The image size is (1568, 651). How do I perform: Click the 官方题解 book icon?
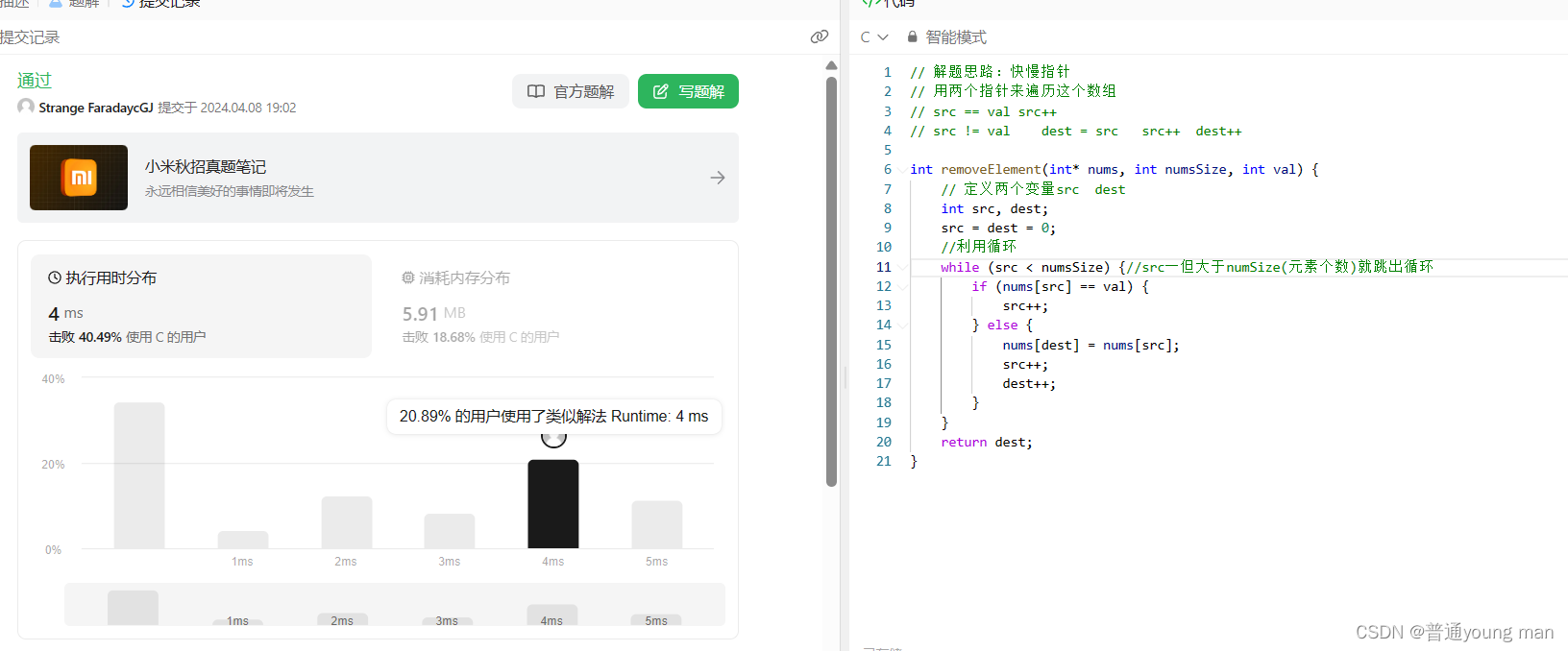[x=536, y=91]
